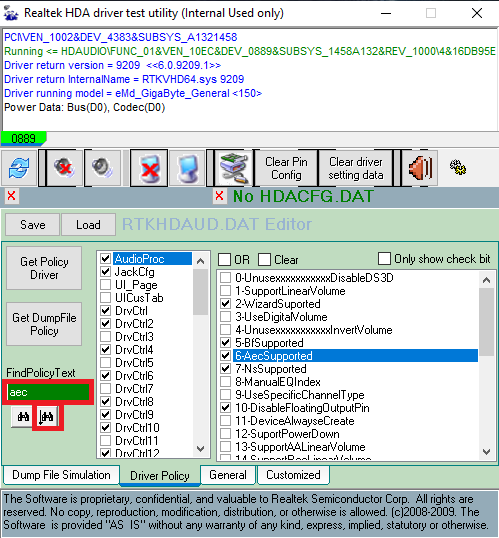Image resolution: width=499 pixels, height=538 pixels.
Task: Click Get Policy Driver button
Action: tap(44, 268)
